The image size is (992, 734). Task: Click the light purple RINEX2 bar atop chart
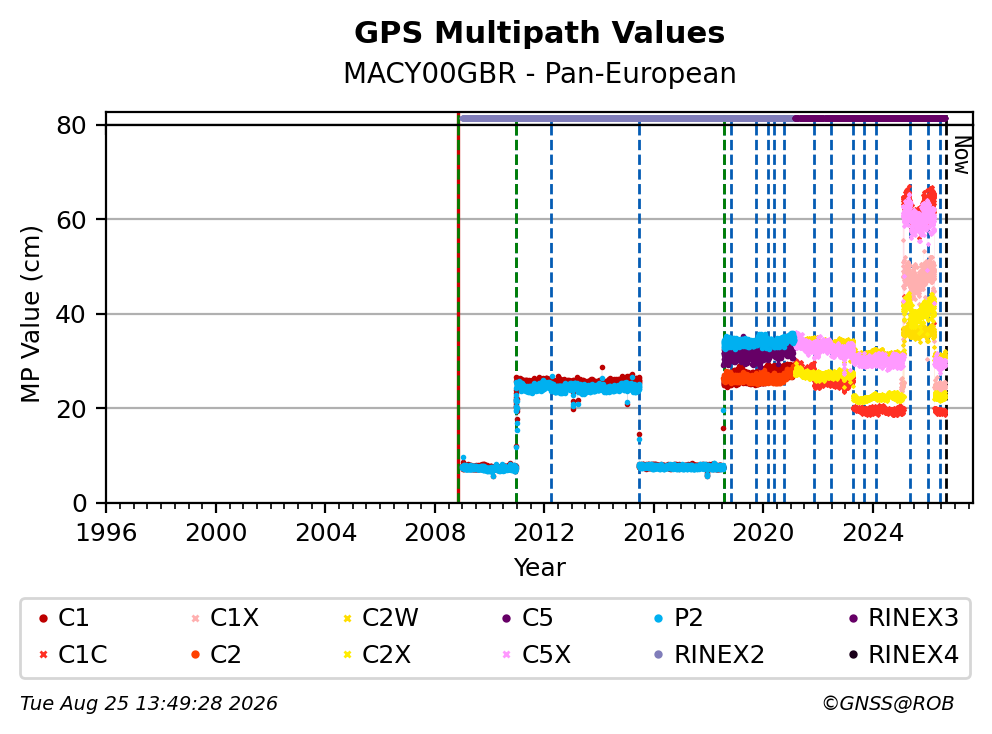point(626,118)
